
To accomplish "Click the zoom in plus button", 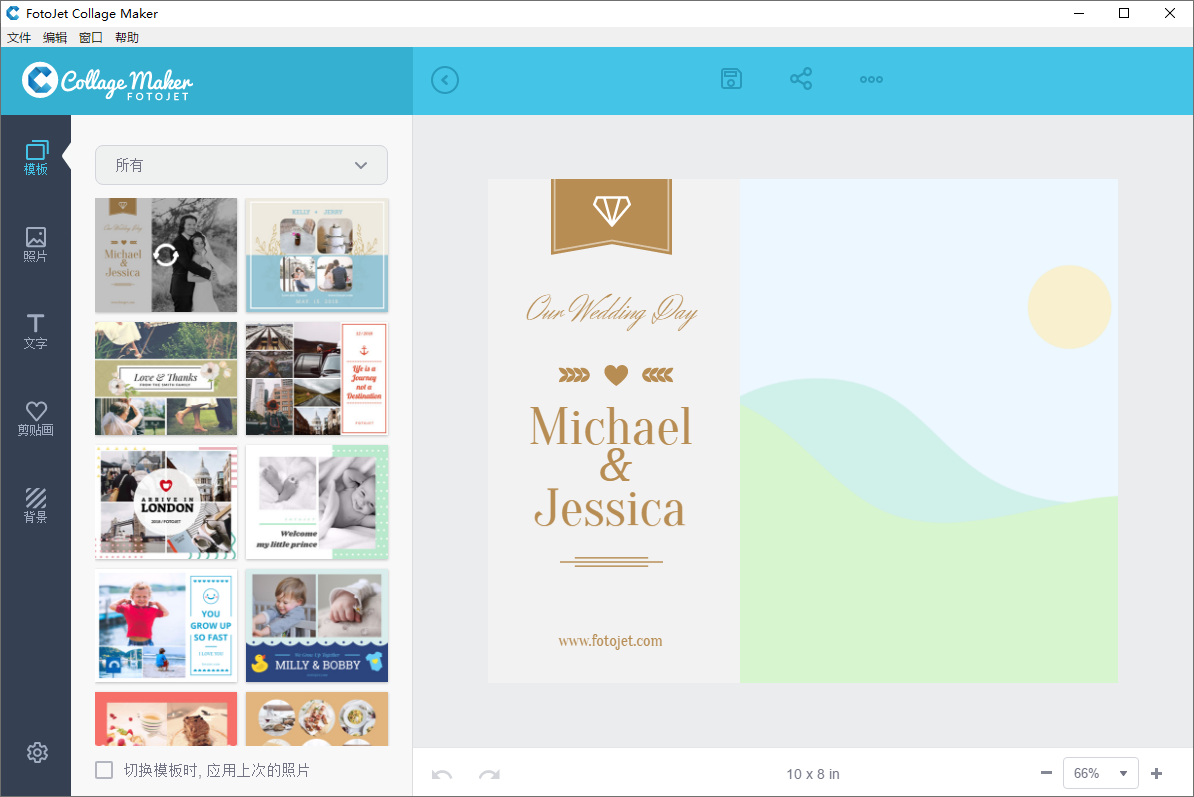I will [1157, 773].
